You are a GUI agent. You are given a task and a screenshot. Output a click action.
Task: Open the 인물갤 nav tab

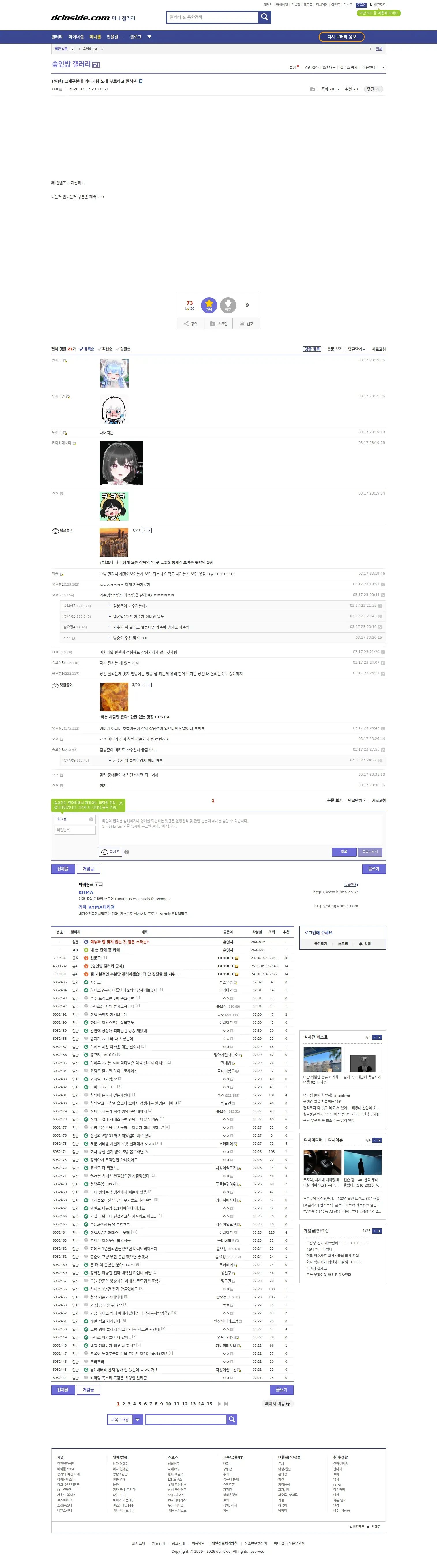[112, 37]
